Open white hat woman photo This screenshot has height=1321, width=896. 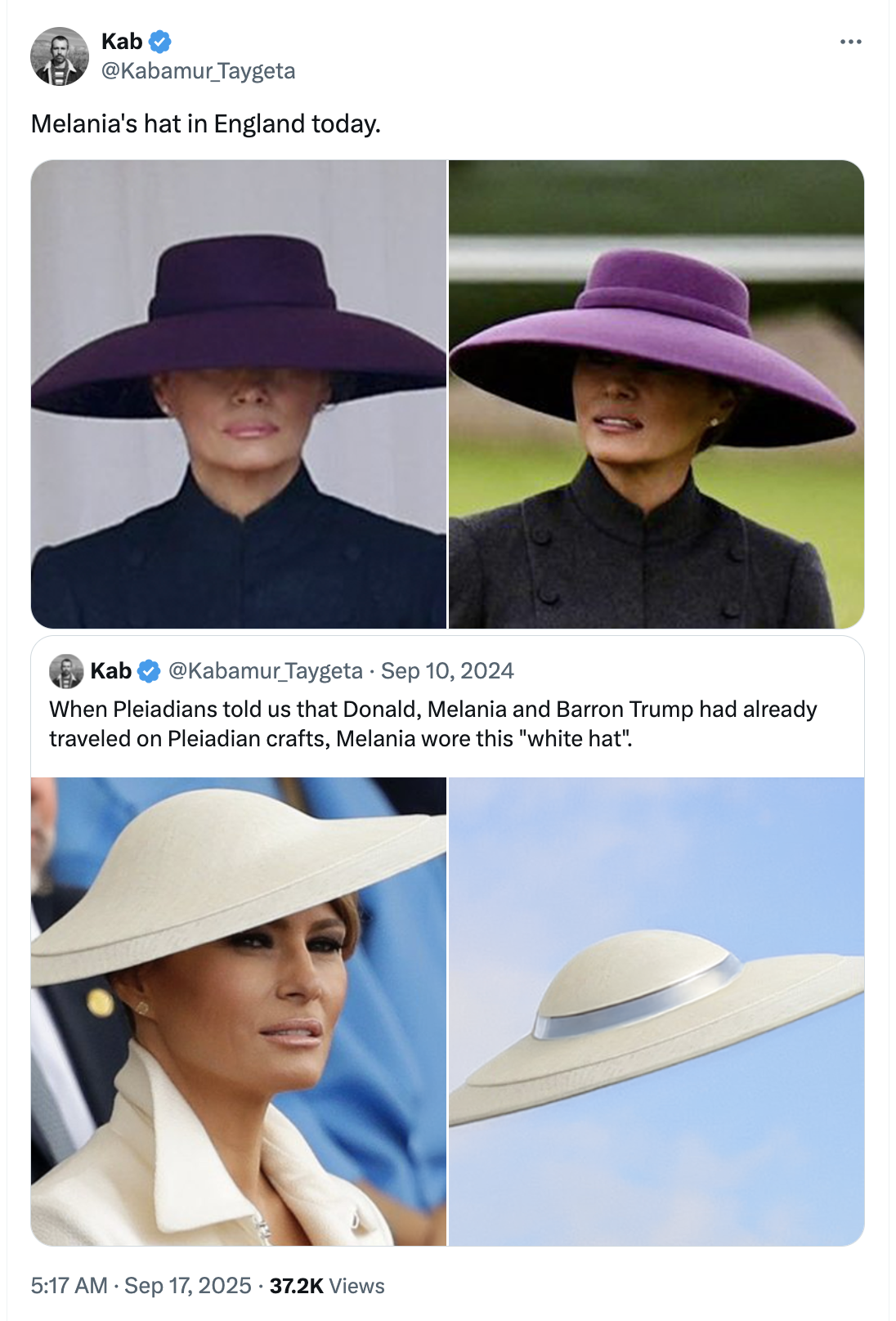[239, 1011]
